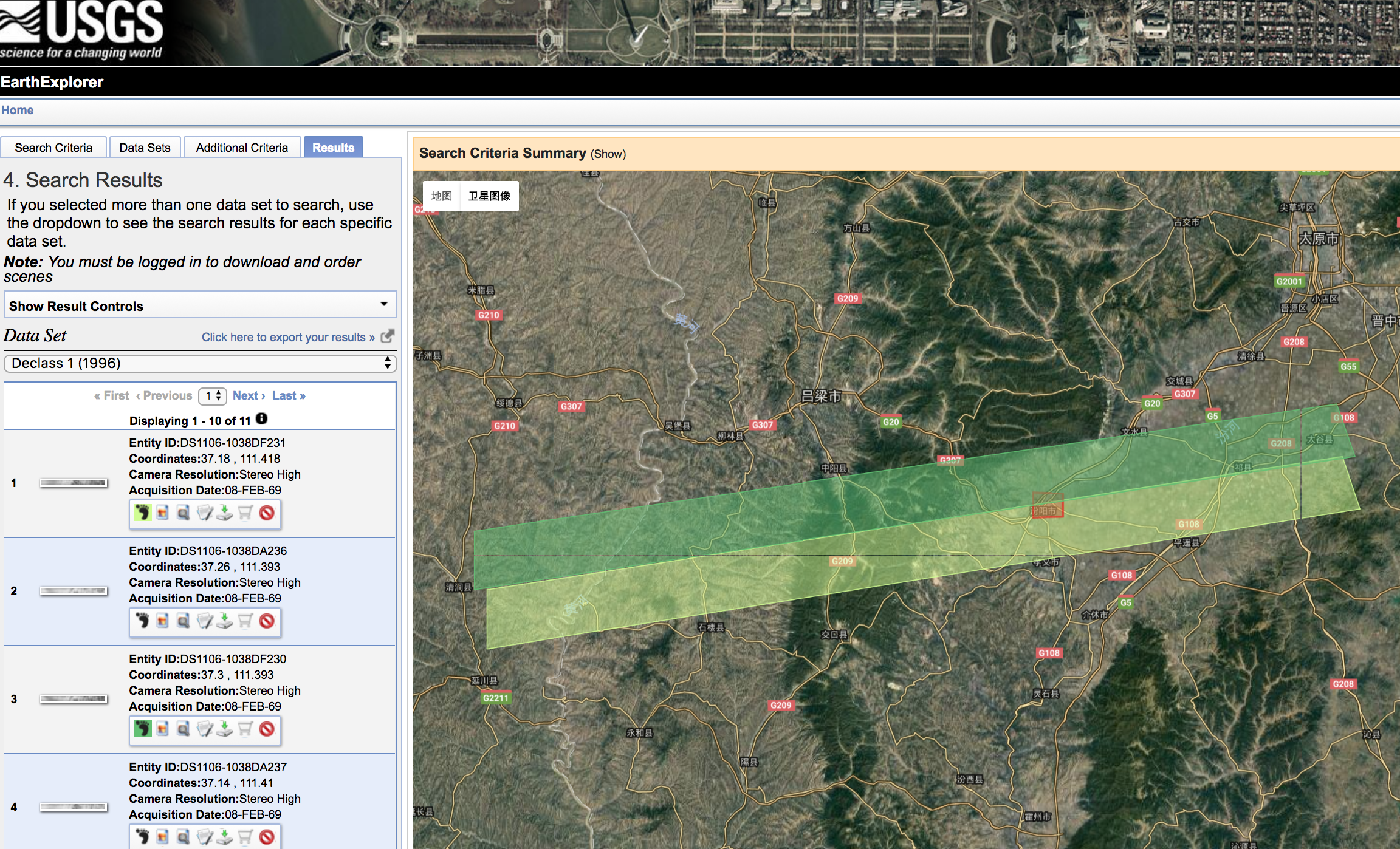Open the page number selector
Image resolution: width=1400 pixels, height=849 pixels.
click(213, 396)
